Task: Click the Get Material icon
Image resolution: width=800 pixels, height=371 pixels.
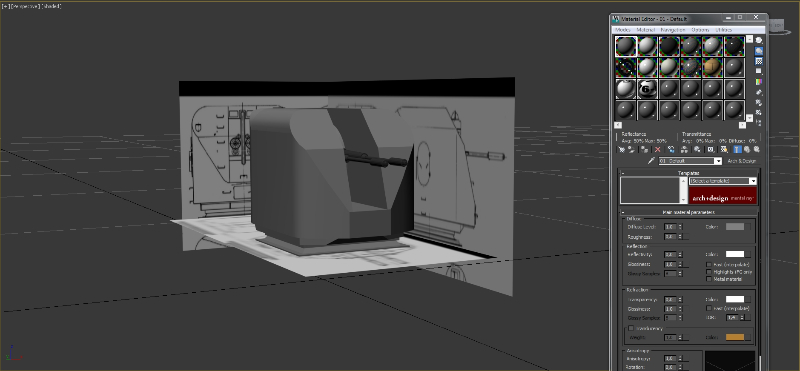Action: [x=621, y=150]
